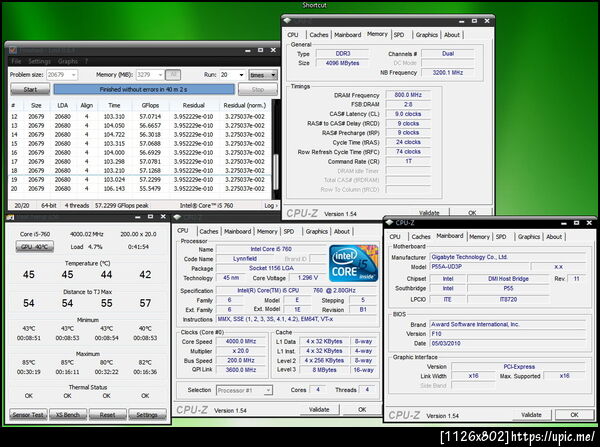This screenshot has width=600, height=447.
Task: Switch to SPD tab in Mainboard window
Action: [501, 237]
